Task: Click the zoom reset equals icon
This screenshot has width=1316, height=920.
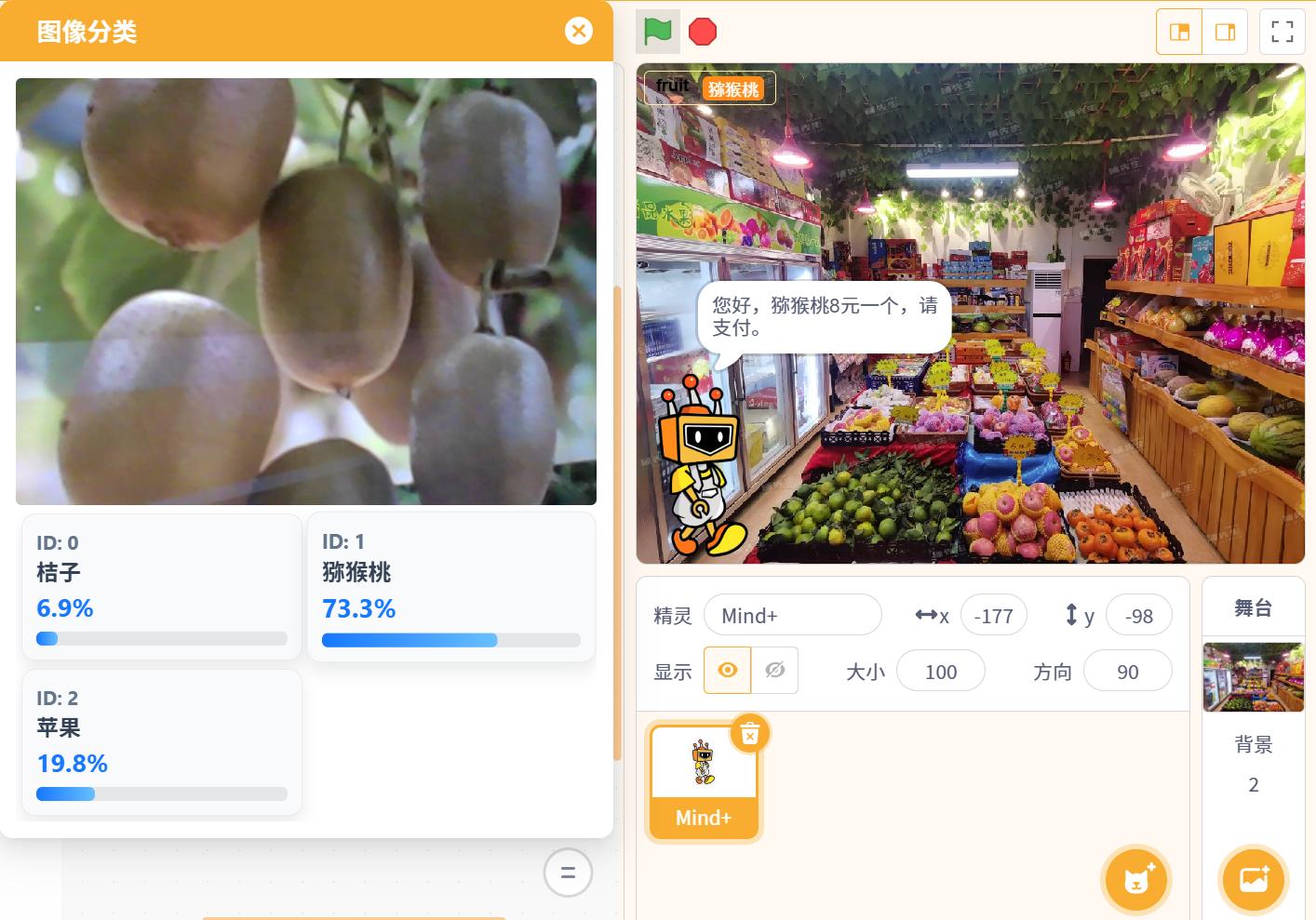Action: (568, 873)
